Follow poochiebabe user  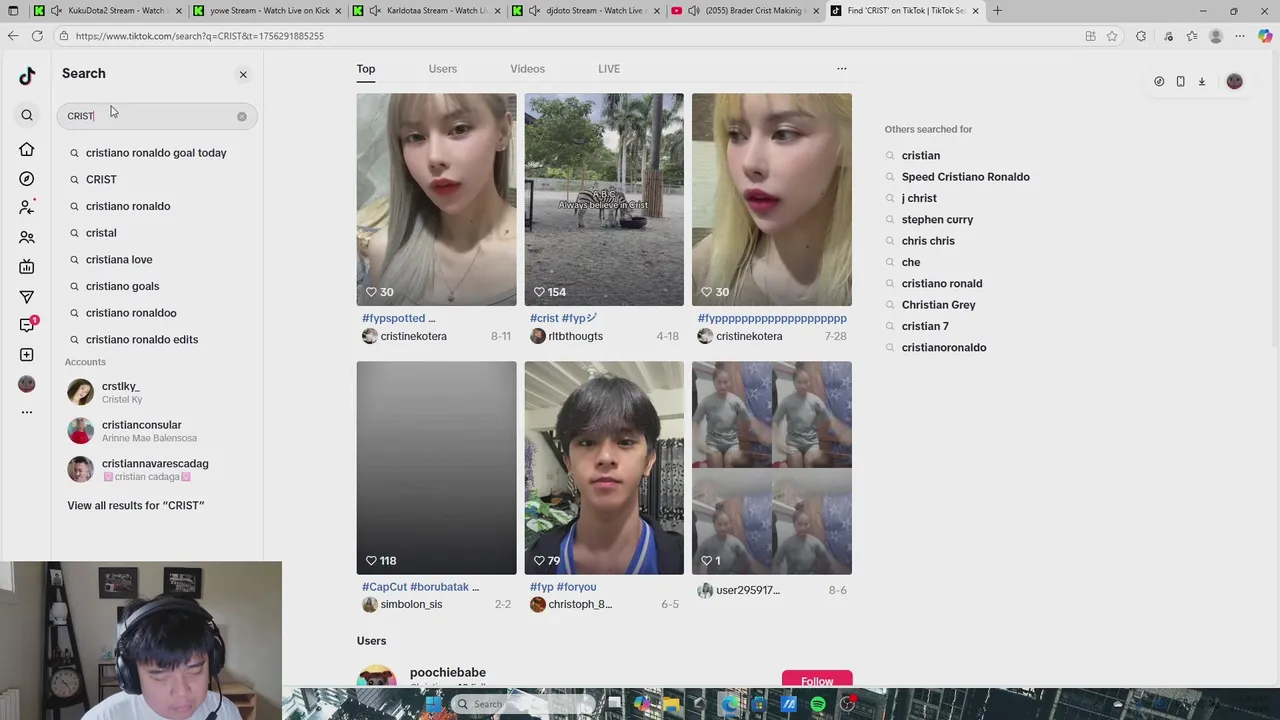pos(817,681)
